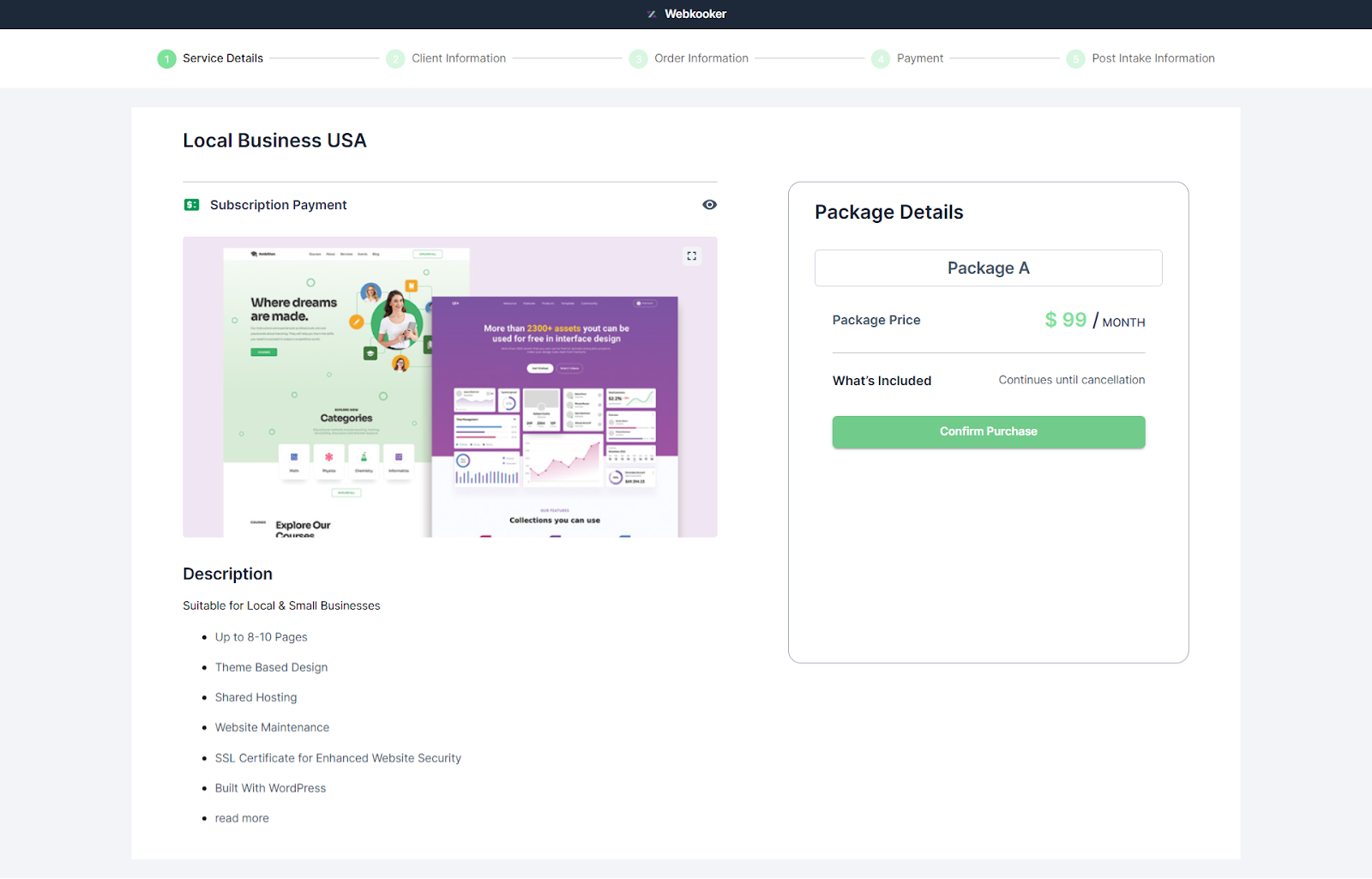The height and width of the screenshot is (879, 1372).
Task: Select step 3 Order Information circle icon
Action: click(x=638, y=58)
